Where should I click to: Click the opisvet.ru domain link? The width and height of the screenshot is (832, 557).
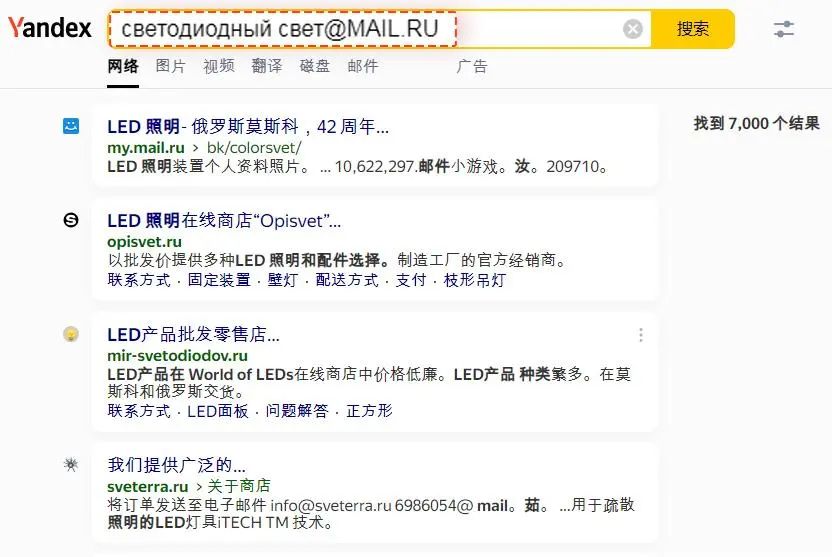[144, 242]
